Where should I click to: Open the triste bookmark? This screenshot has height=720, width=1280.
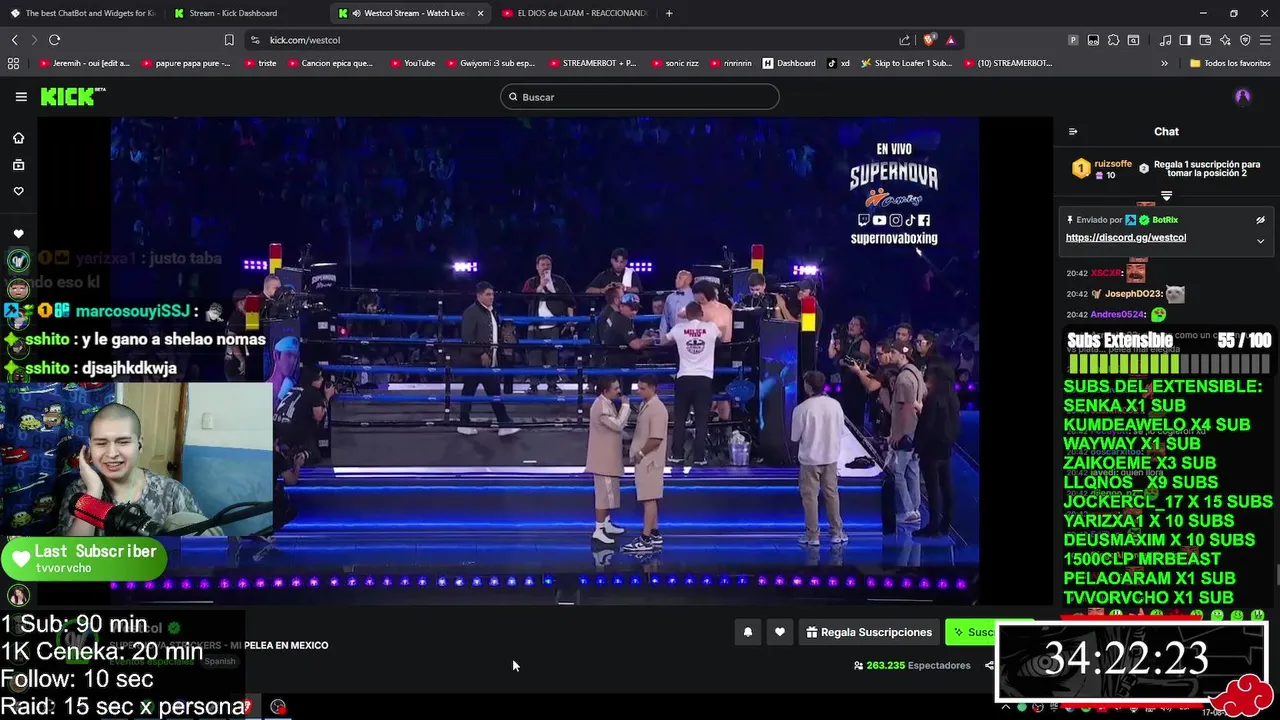259,63
